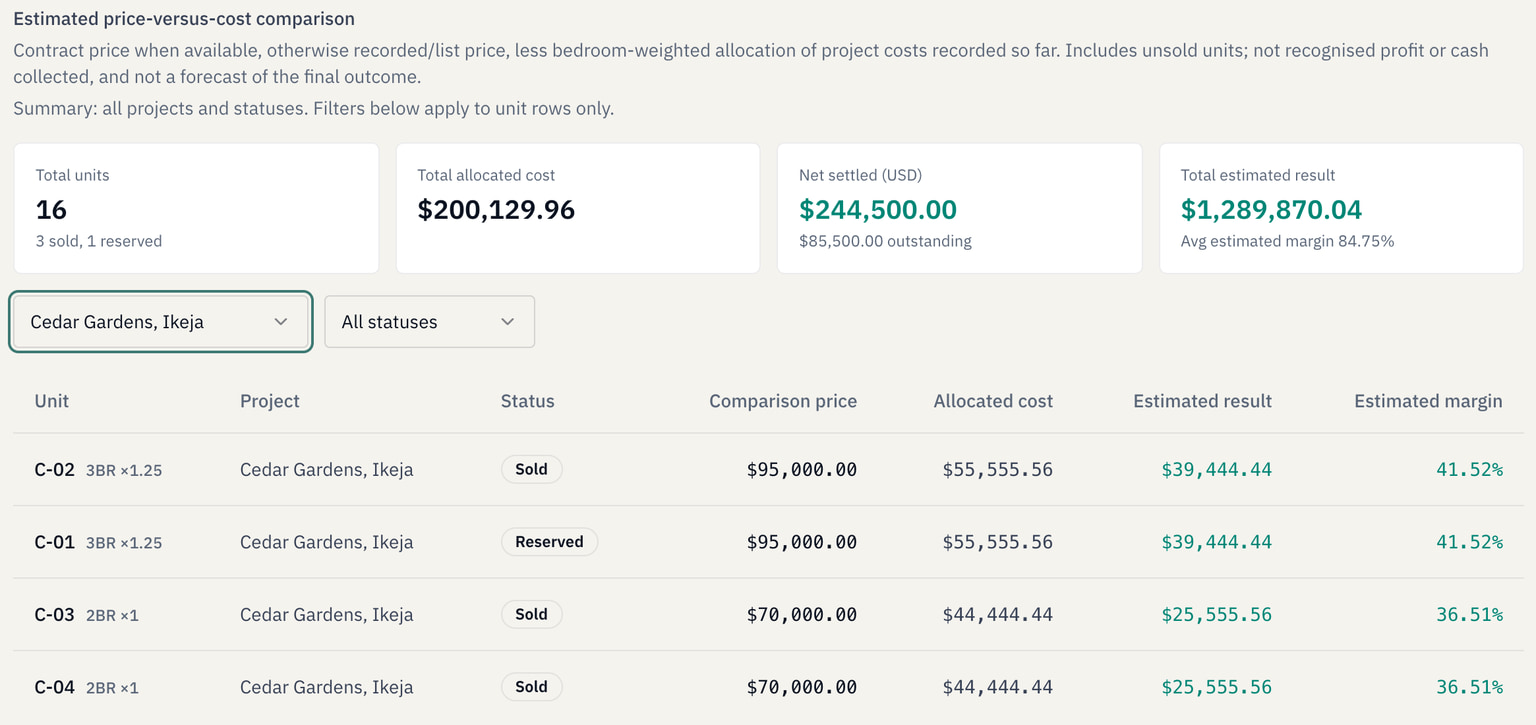Screen dimensions: 1536x725
Task: Click the '3 sold, 1 reserved' subtext
Action: click(99, 241)
